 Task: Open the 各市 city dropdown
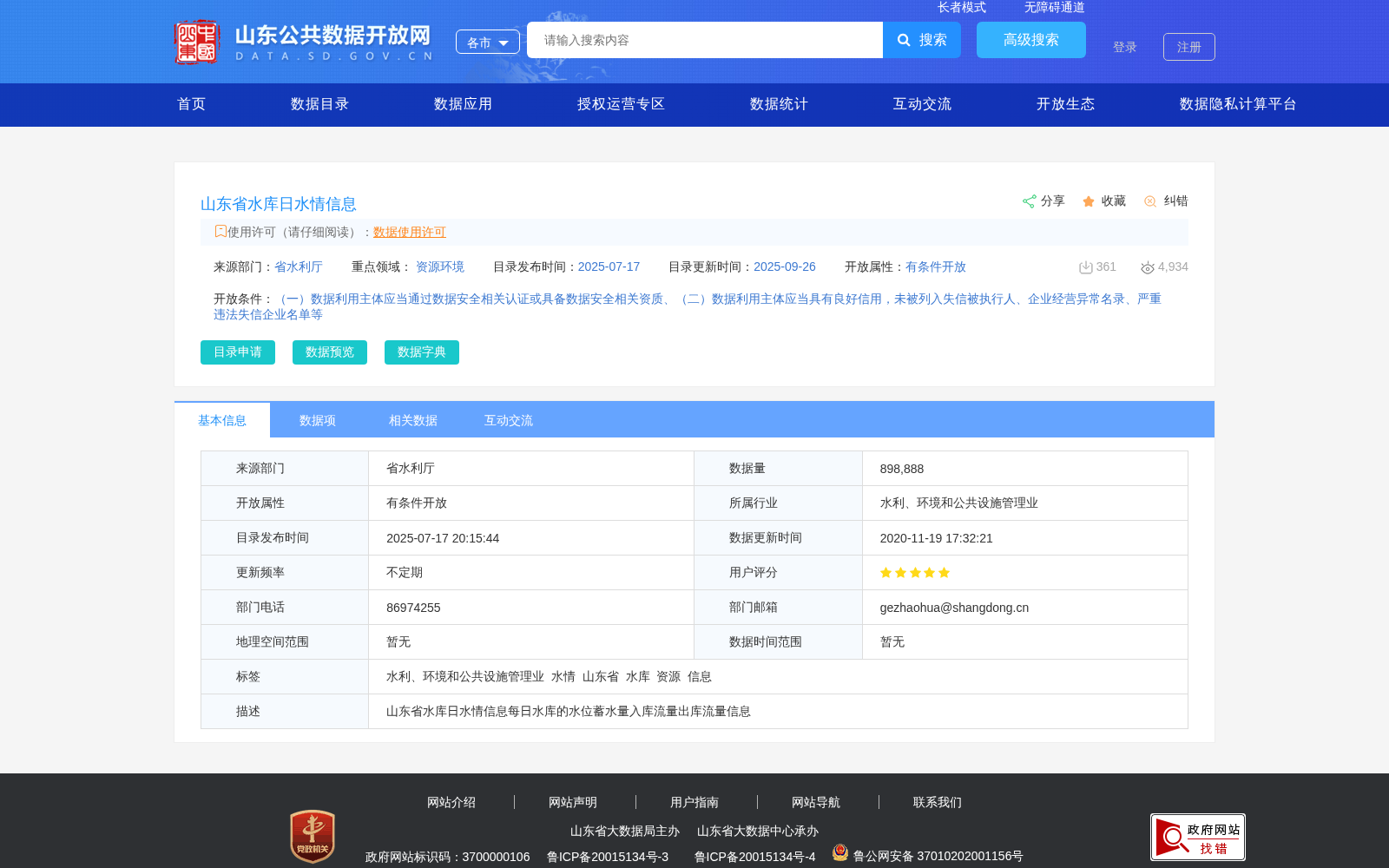pyautogui.click(x=488, y=42)
